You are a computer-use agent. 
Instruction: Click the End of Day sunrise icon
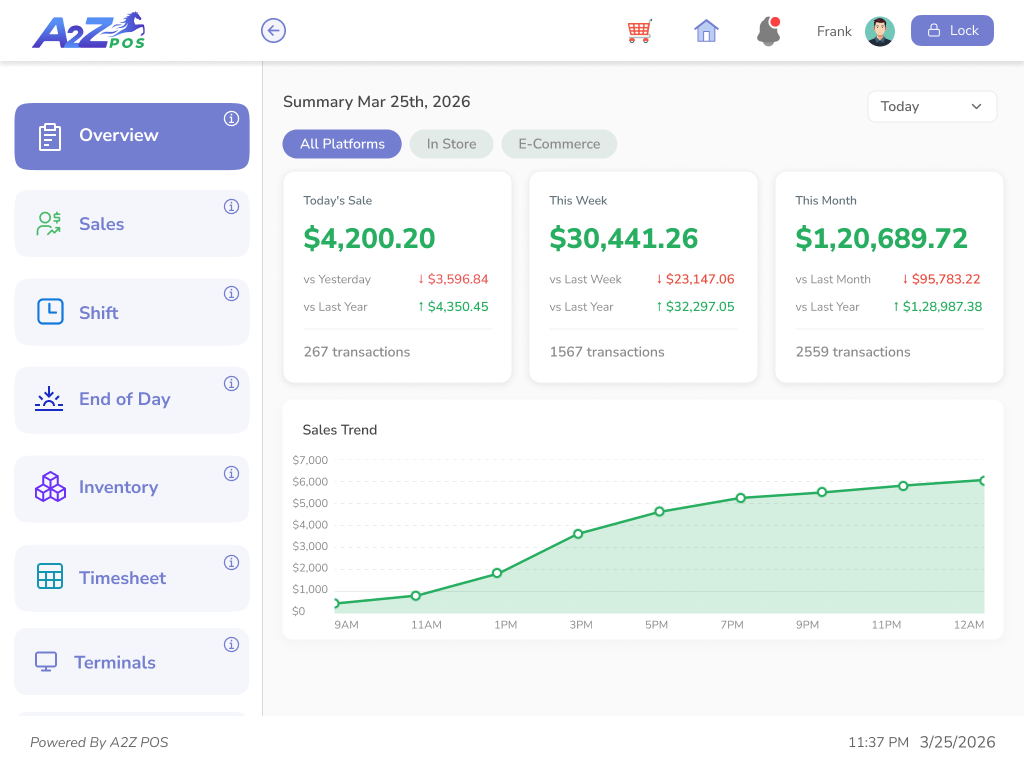coord(48,399)
